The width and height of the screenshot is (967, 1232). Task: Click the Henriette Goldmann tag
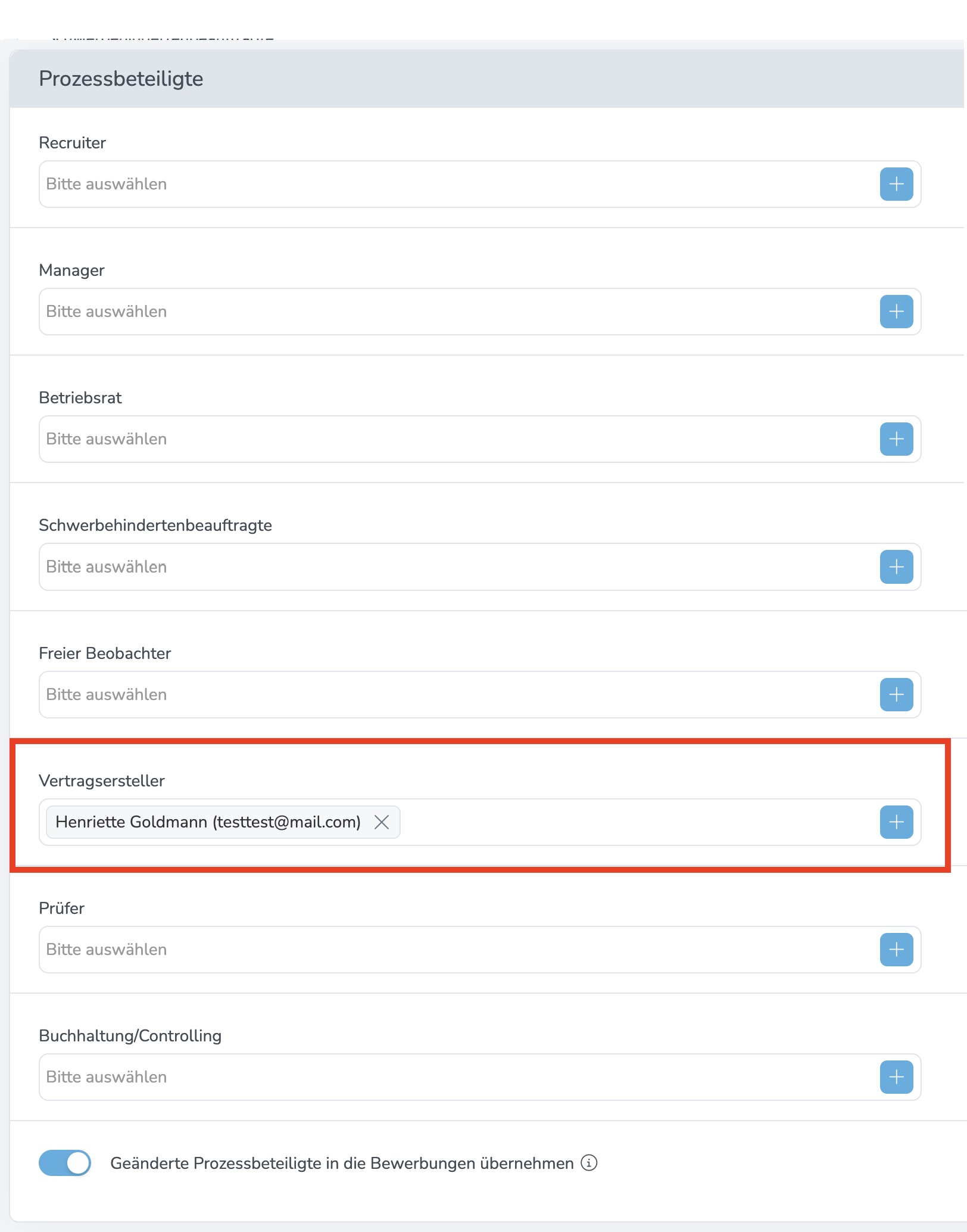click(208, 822)
